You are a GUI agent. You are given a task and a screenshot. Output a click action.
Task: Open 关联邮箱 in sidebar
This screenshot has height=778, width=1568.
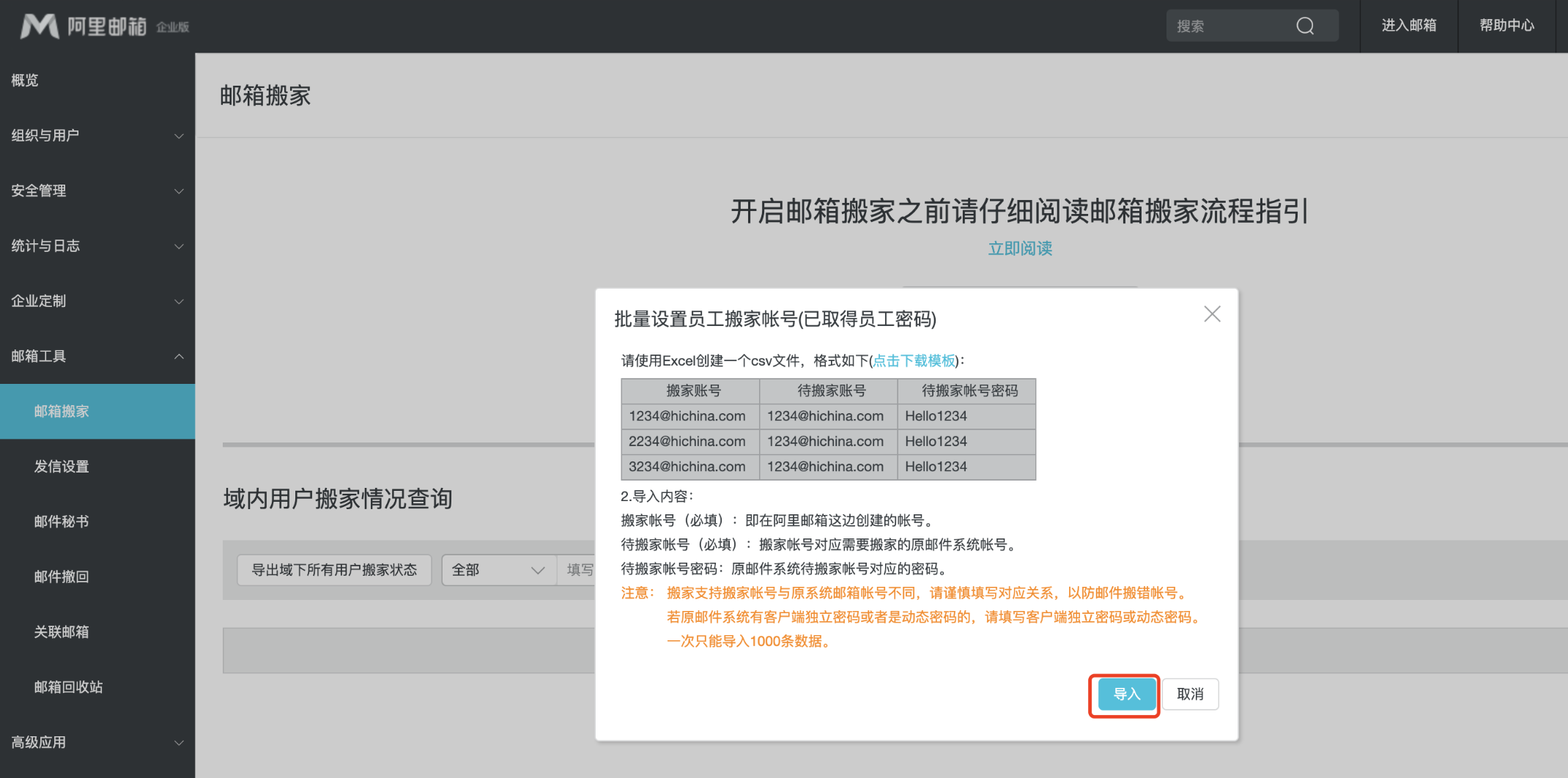coord(97,631)
